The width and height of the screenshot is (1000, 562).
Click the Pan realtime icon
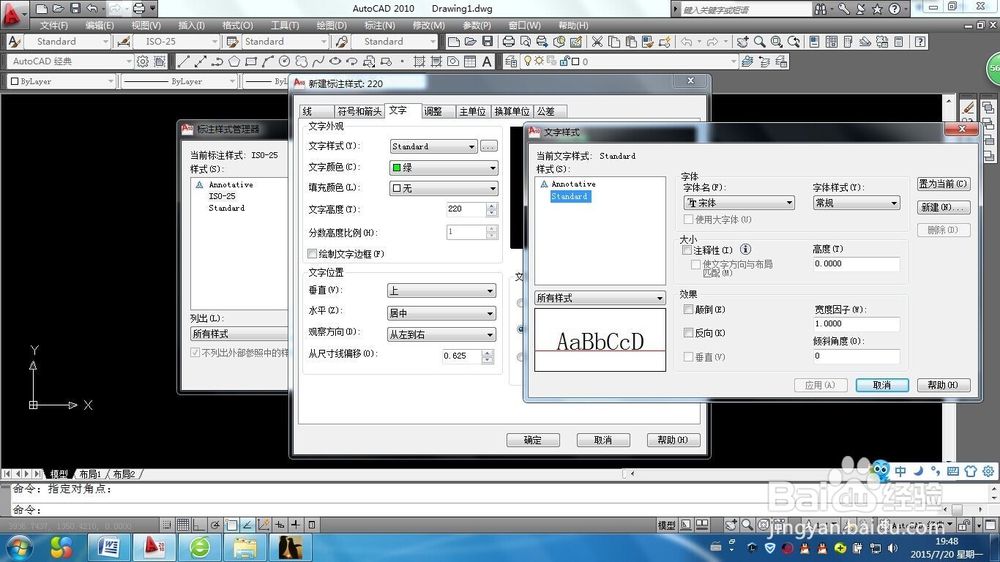pyautogui.click(x=742, y=41)
